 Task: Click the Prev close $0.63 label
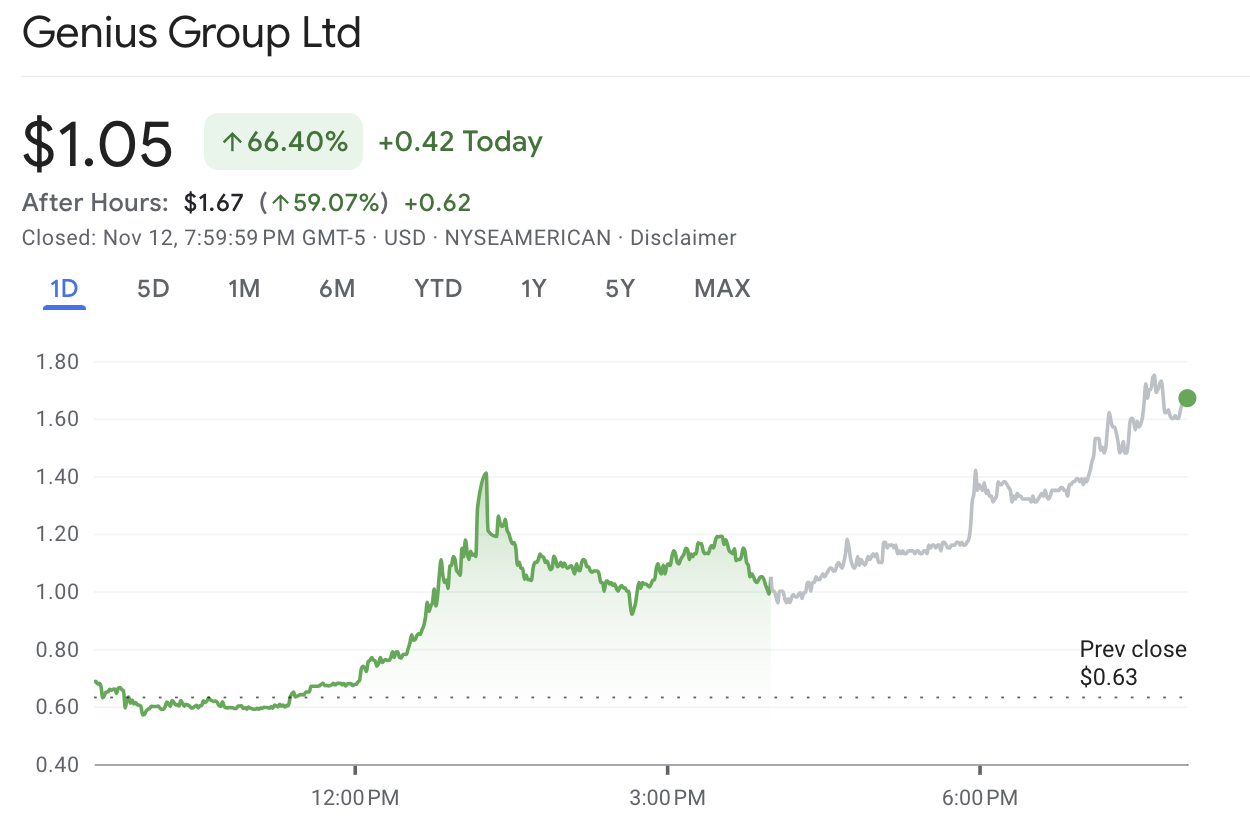point(1132,661)
